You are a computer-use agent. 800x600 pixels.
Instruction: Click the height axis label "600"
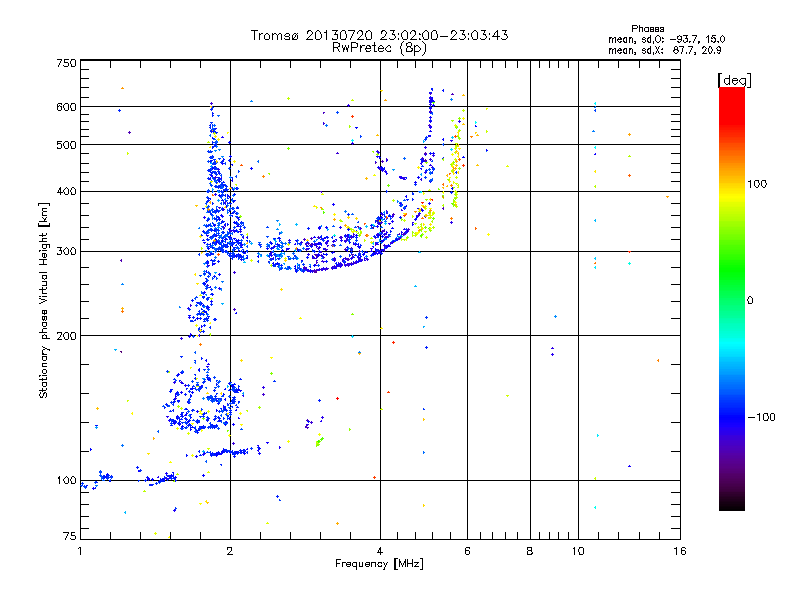click(66, 107)
